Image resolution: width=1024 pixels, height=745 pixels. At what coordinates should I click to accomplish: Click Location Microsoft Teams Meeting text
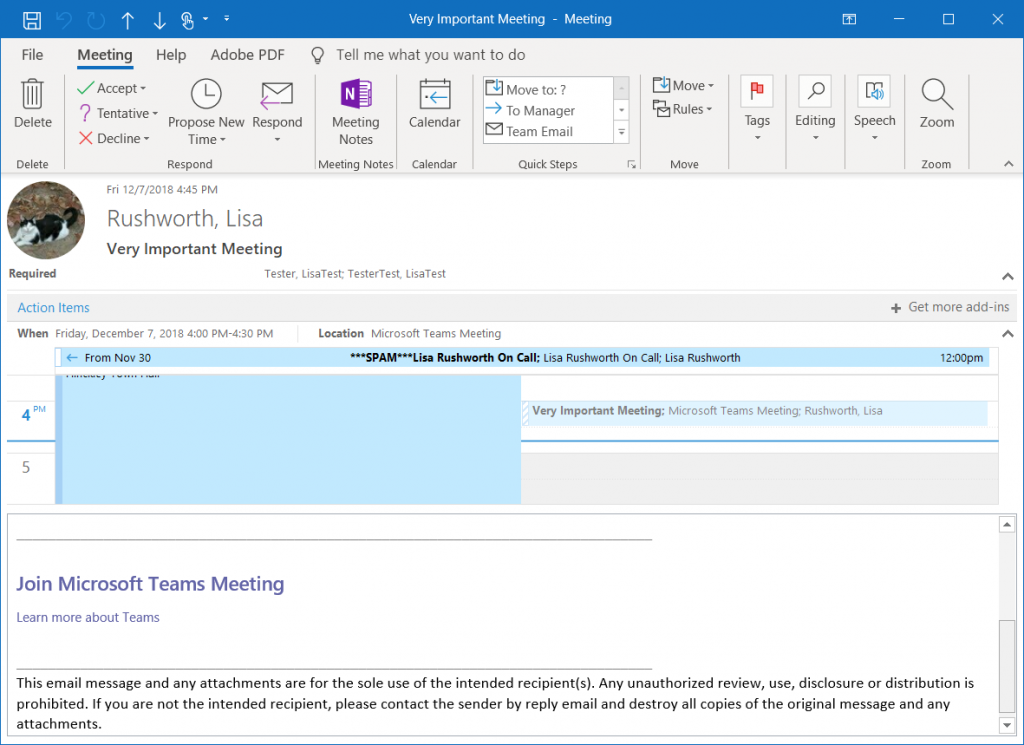[436, 334]
